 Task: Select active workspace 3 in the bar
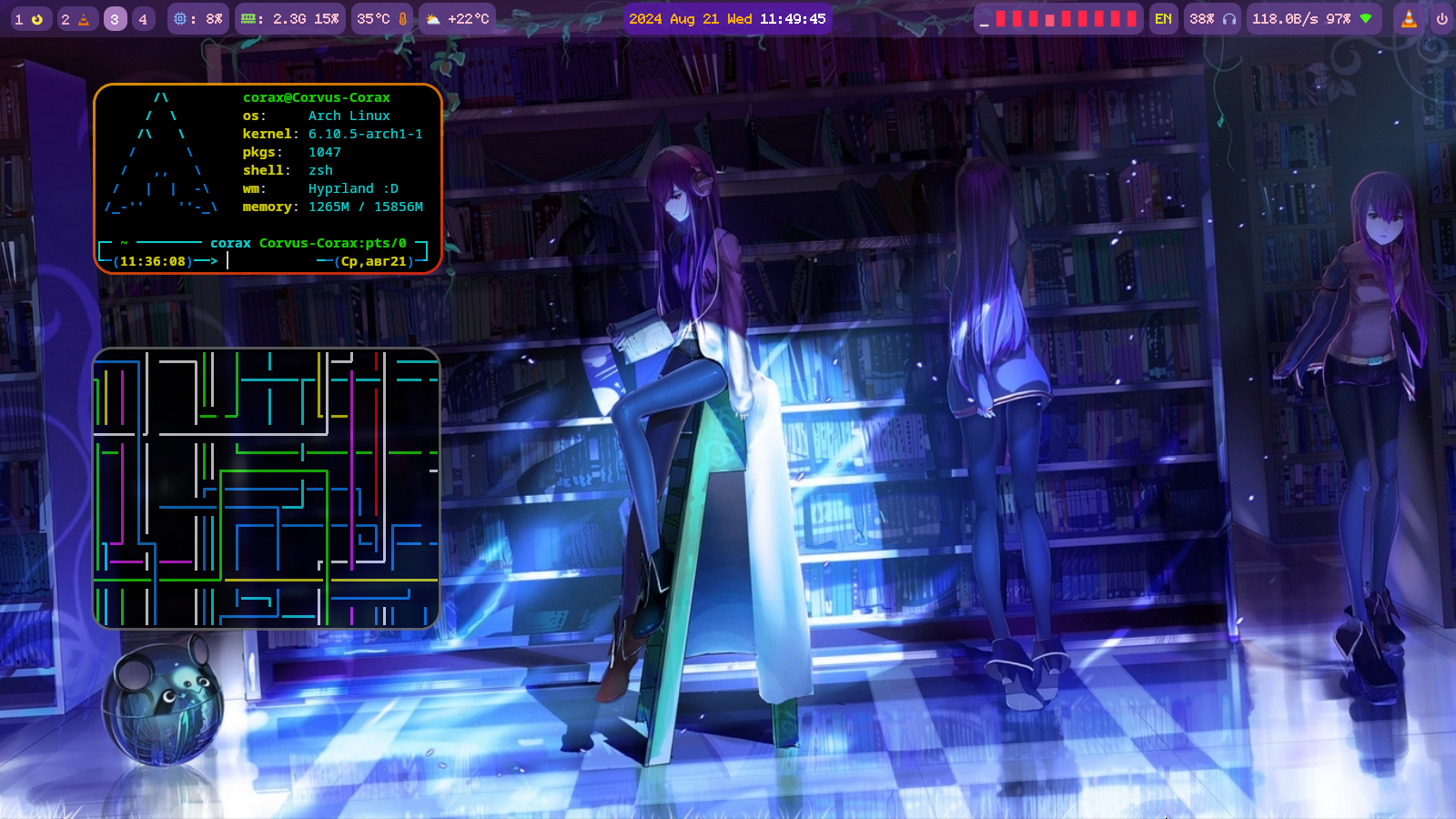[x=115, y=19]
